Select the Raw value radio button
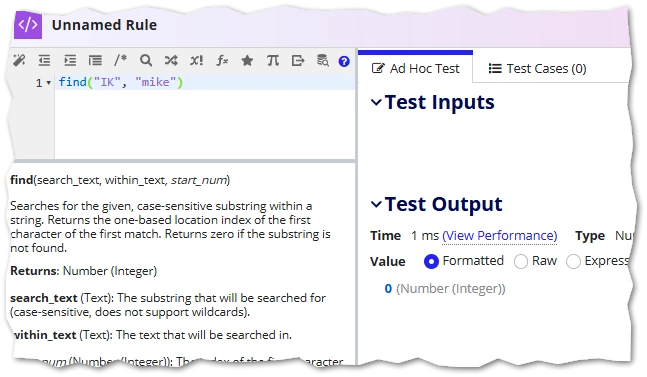Screen dimensions: 647x377 [x=521, y=261]
